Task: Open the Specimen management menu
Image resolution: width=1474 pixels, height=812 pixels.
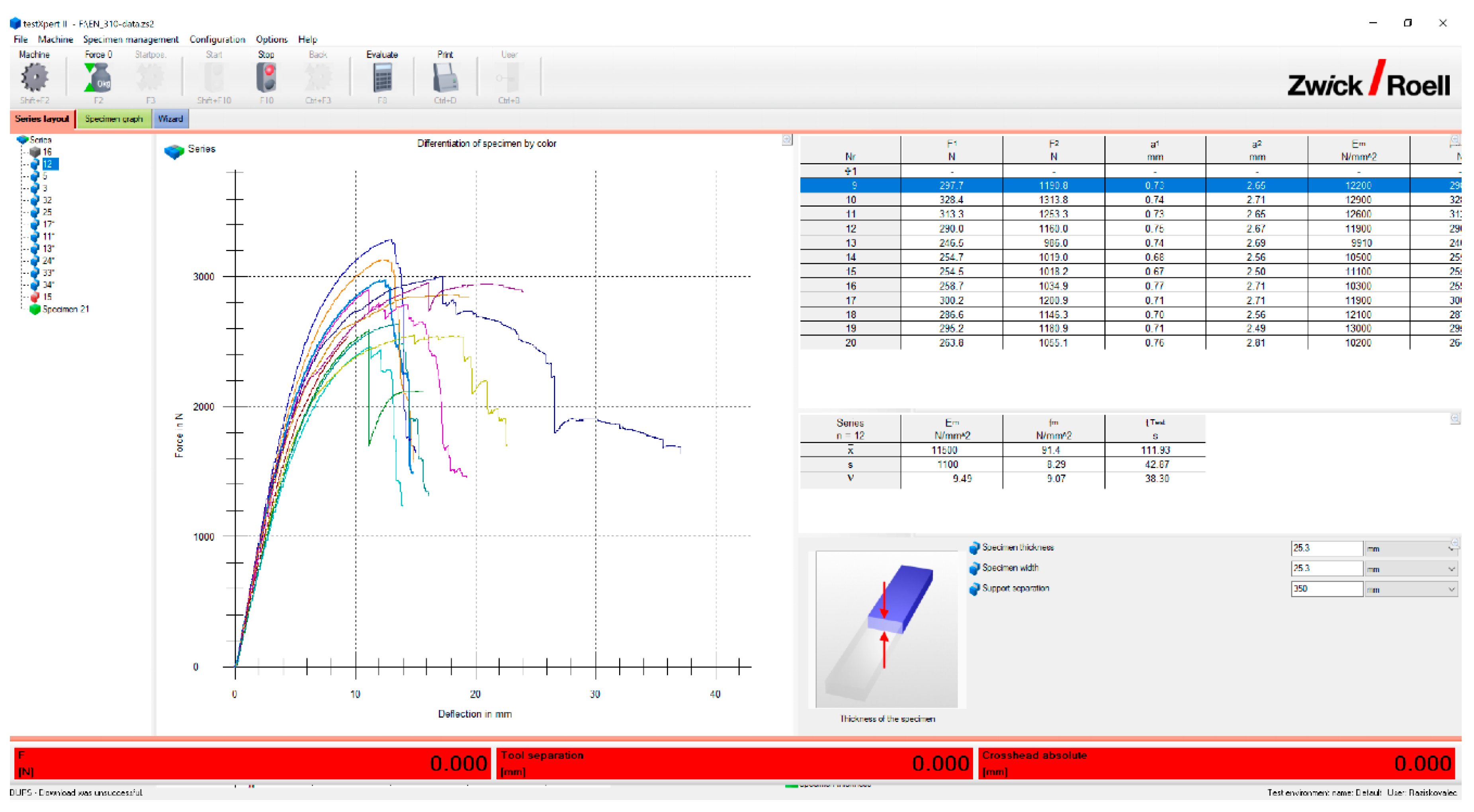Action: click(131, 39)
